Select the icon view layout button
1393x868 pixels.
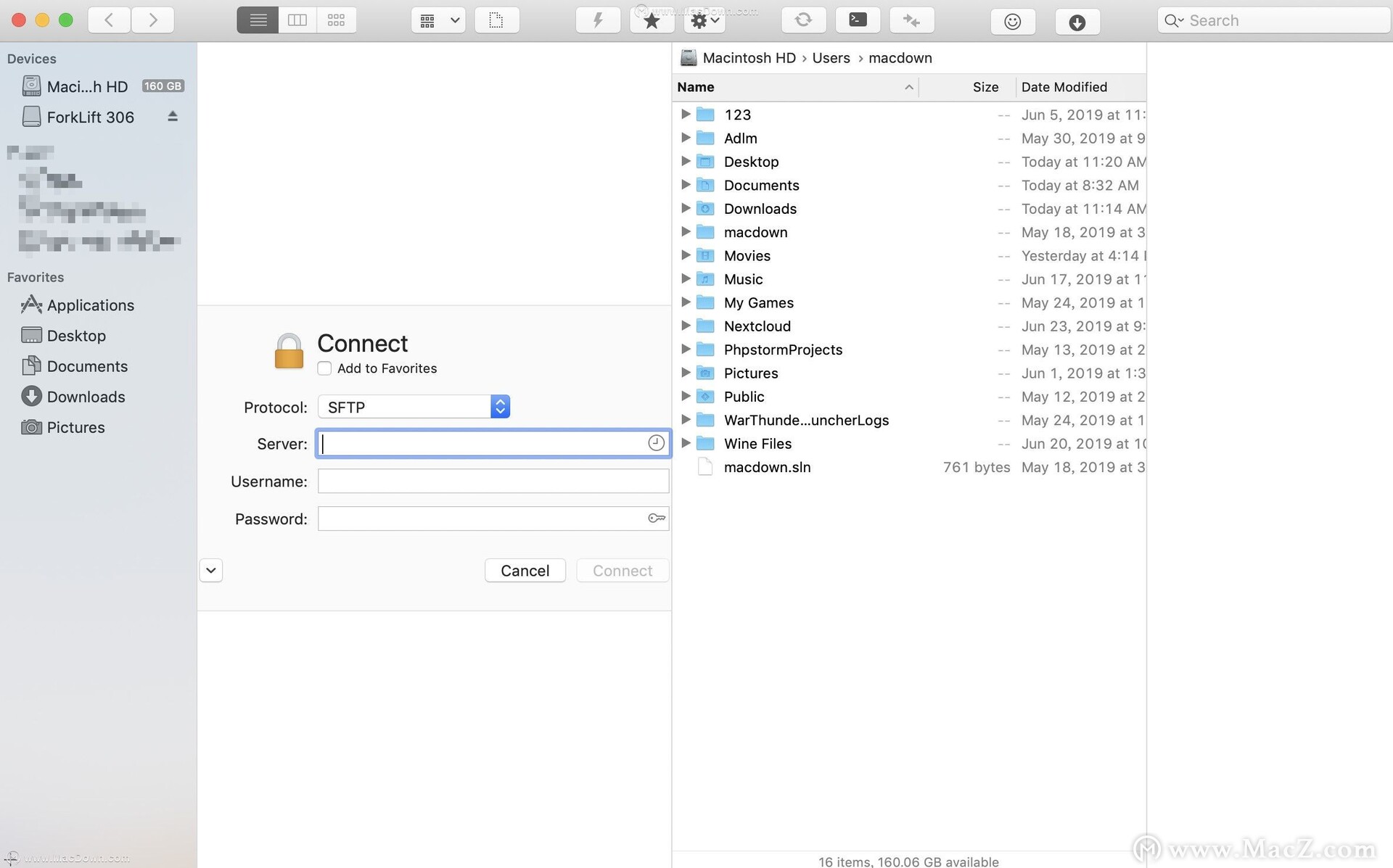[x=336, y=20]
